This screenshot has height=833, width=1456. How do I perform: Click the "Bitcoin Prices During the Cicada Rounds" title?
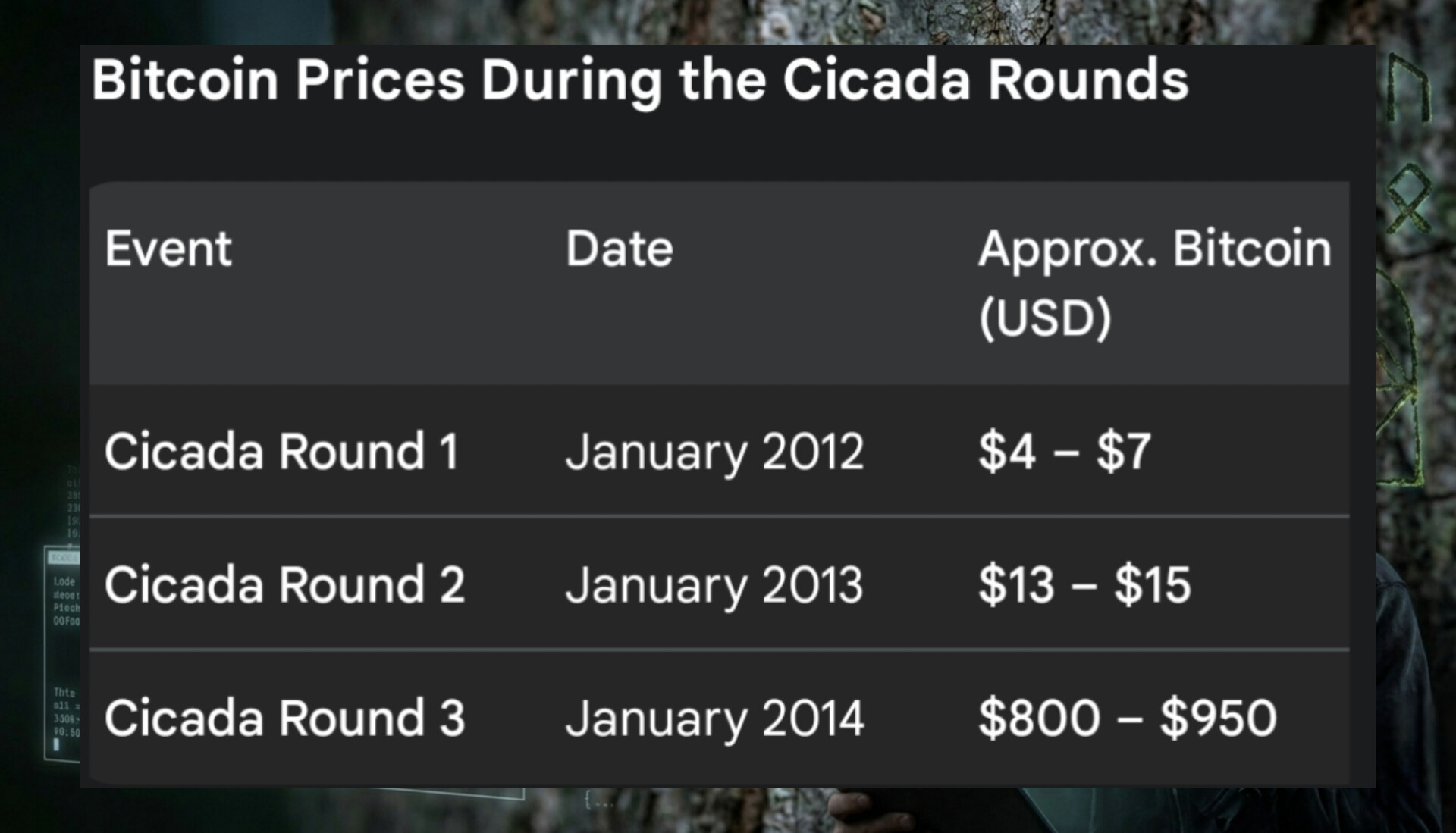639,80
